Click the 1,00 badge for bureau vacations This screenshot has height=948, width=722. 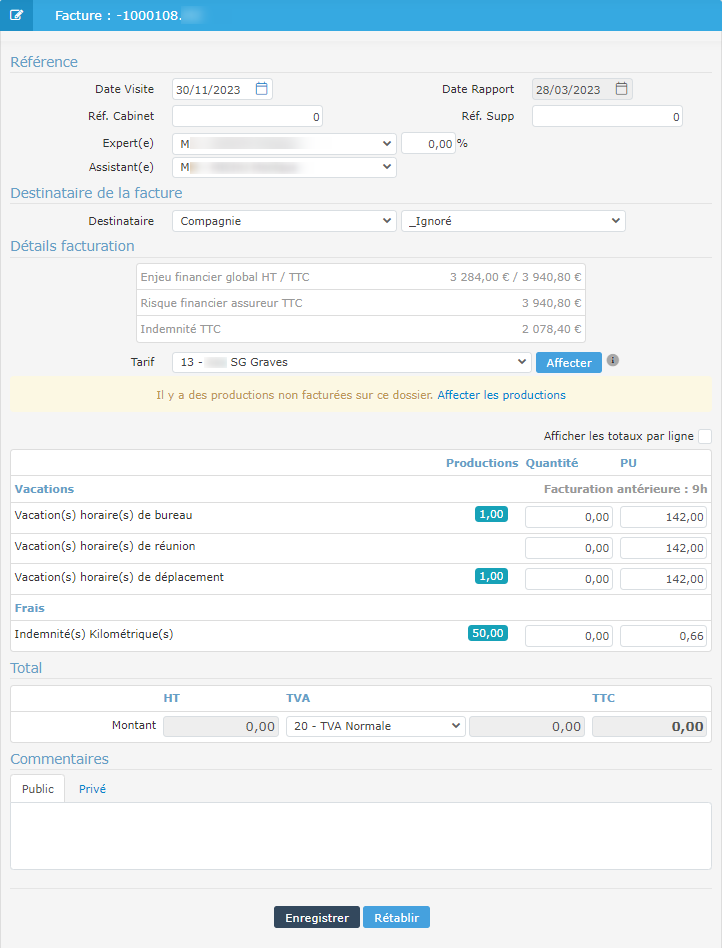(x=491, y=515)
